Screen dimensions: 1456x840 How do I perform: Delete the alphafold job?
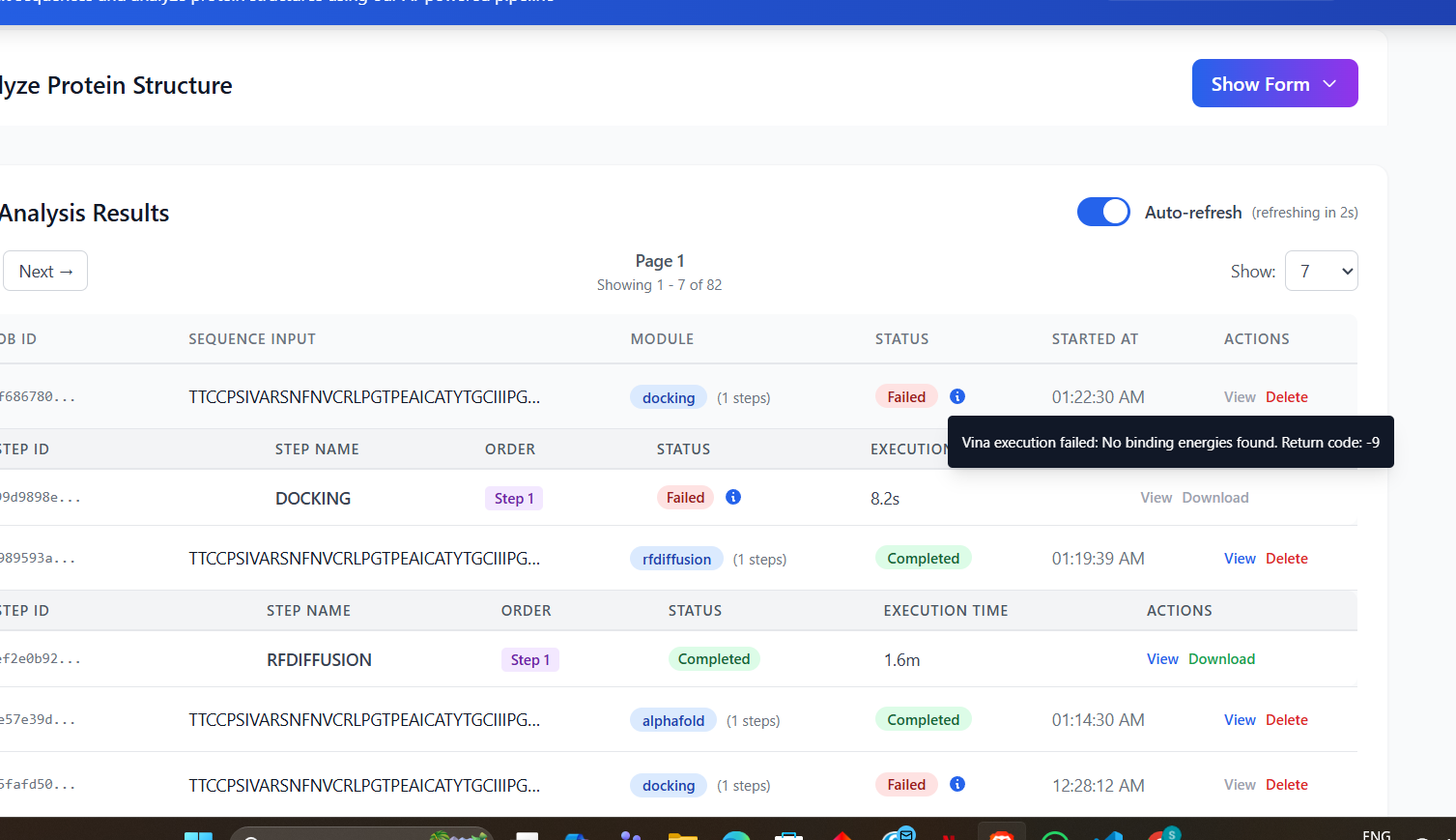[1286, 720]
